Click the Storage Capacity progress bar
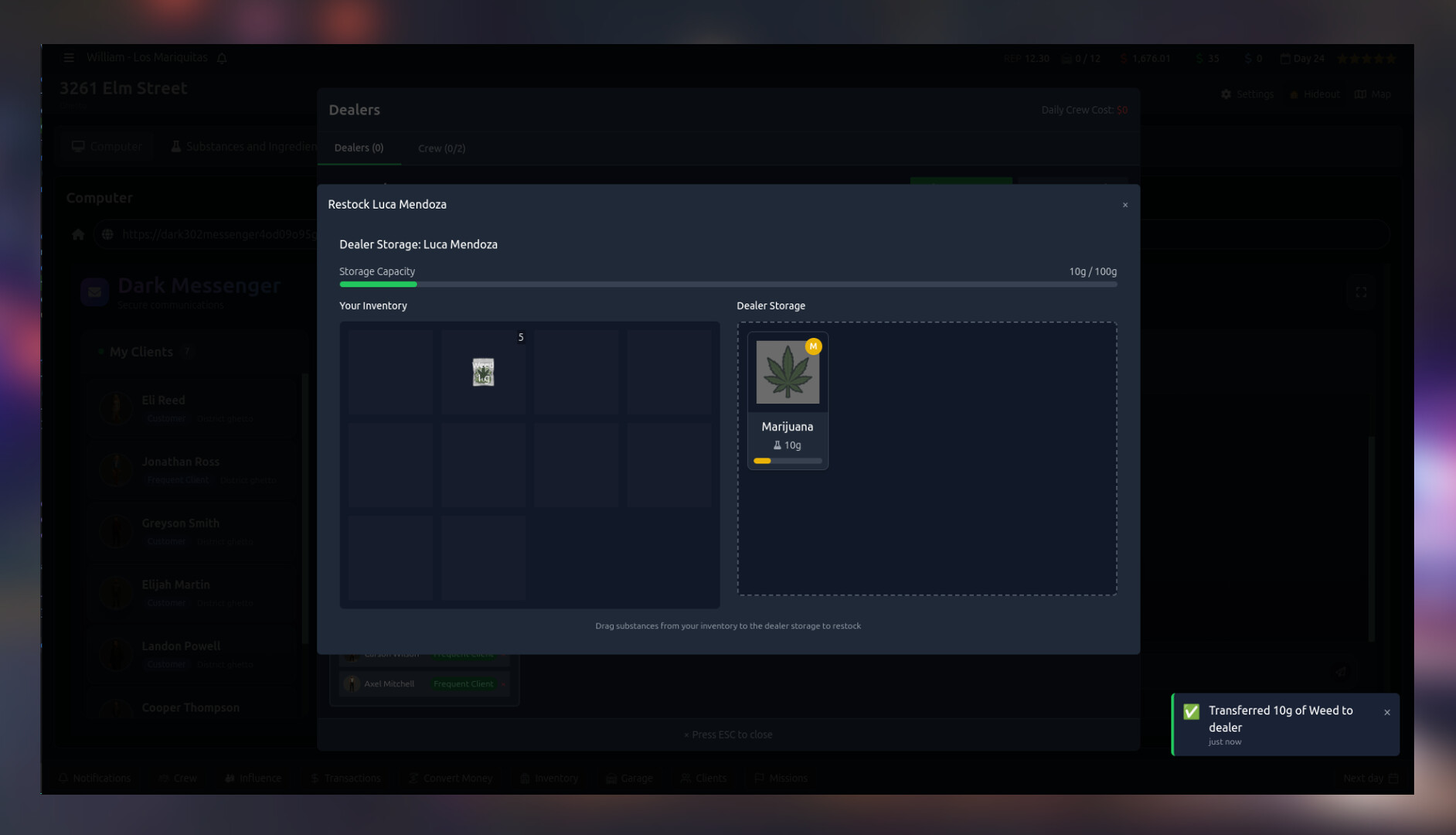The width and height of the screenshot is (1456, 835). (727, 284)
